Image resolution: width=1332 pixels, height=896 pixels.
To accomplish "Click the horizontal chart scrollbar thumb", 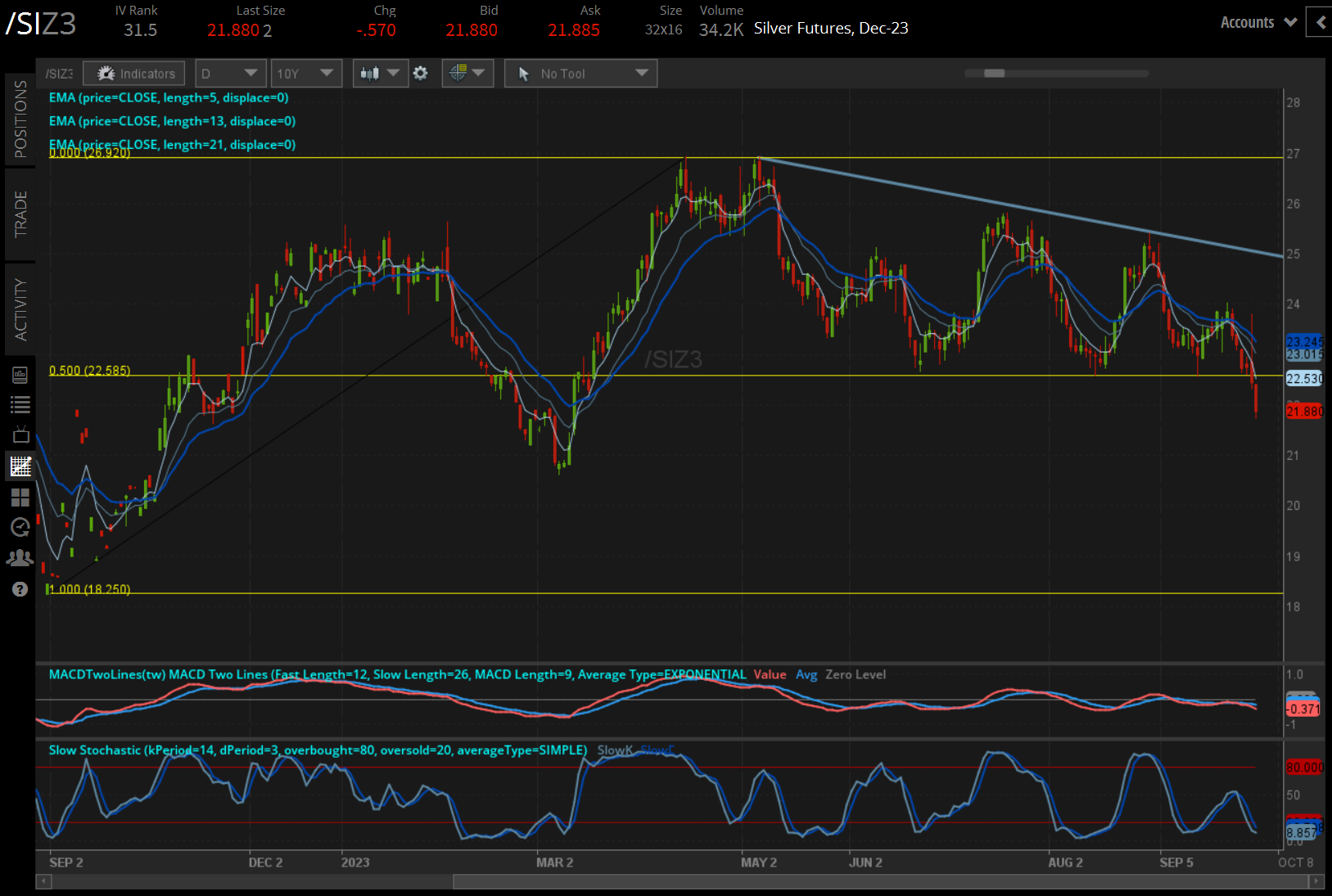I will 883,881.
